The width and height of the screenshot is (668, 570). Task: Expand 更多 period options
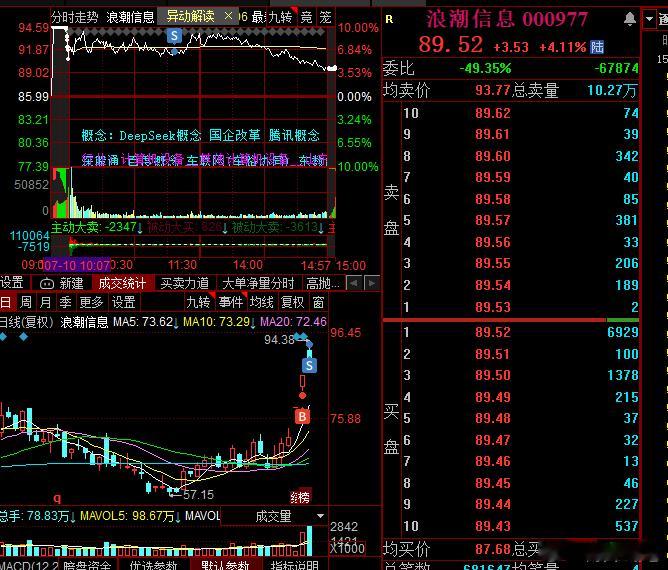(91, 302)
